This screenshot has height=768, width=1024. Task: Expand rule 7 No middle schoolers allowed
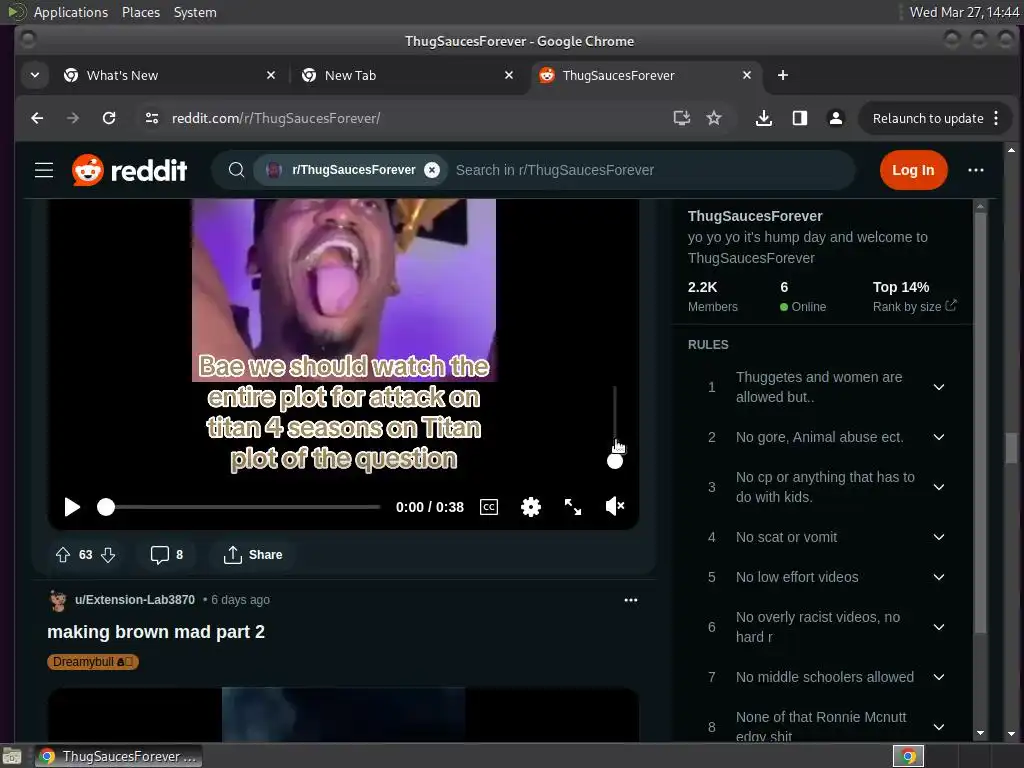pyautogui.click(x=938, y=677)
